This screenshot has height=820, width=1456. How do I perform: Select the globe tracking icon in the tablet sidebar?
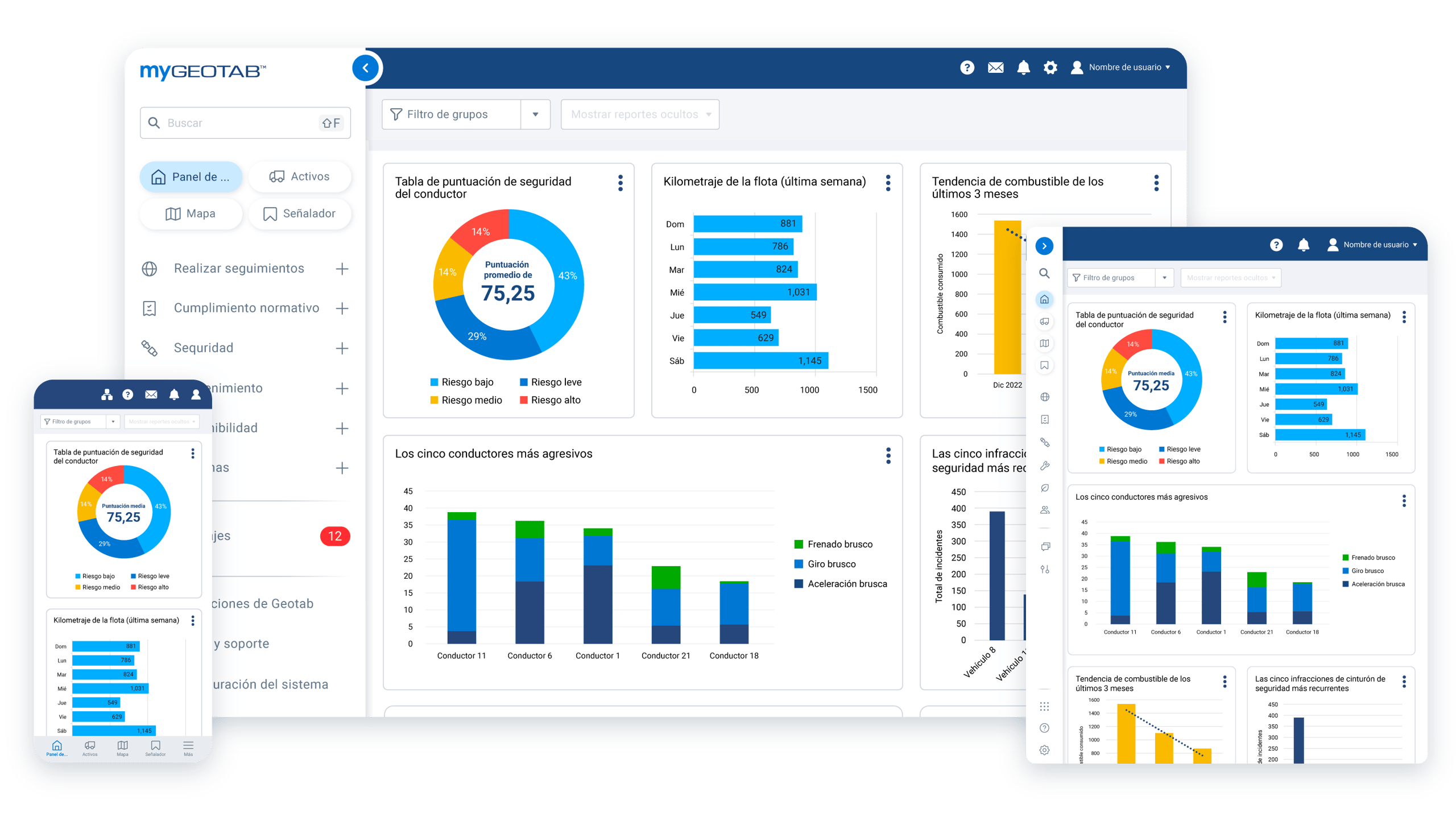pos(1044,397)
